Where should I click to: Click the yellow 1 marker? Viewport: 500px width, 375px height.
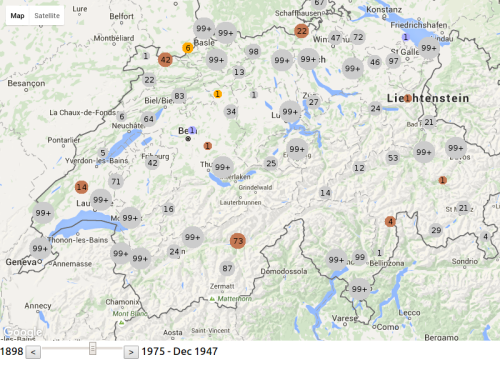click(x=217, y=94)
